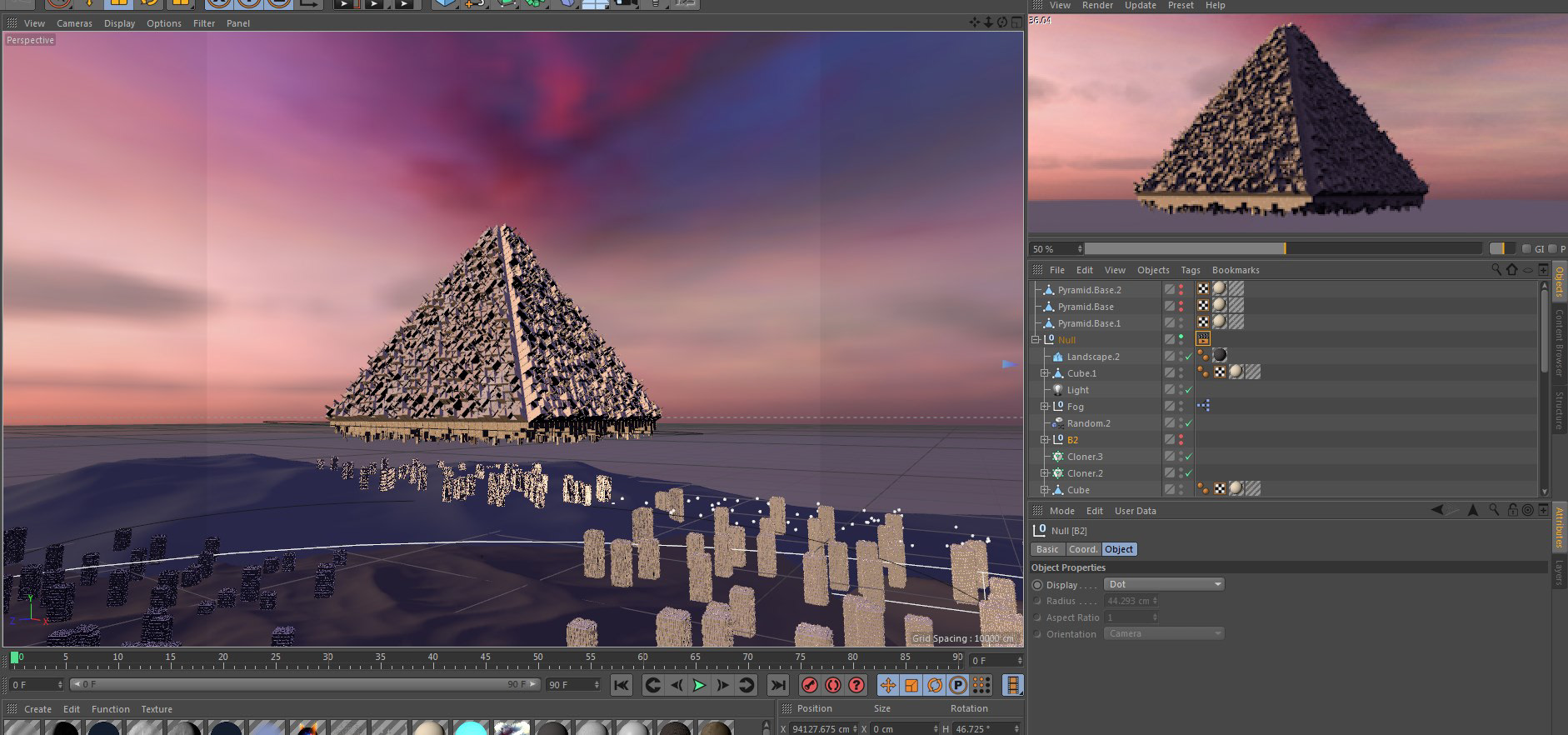Toggle the green enable checkmark for Light
Viewport: 1568px width, 735px height.
[x=1189, y=390]
